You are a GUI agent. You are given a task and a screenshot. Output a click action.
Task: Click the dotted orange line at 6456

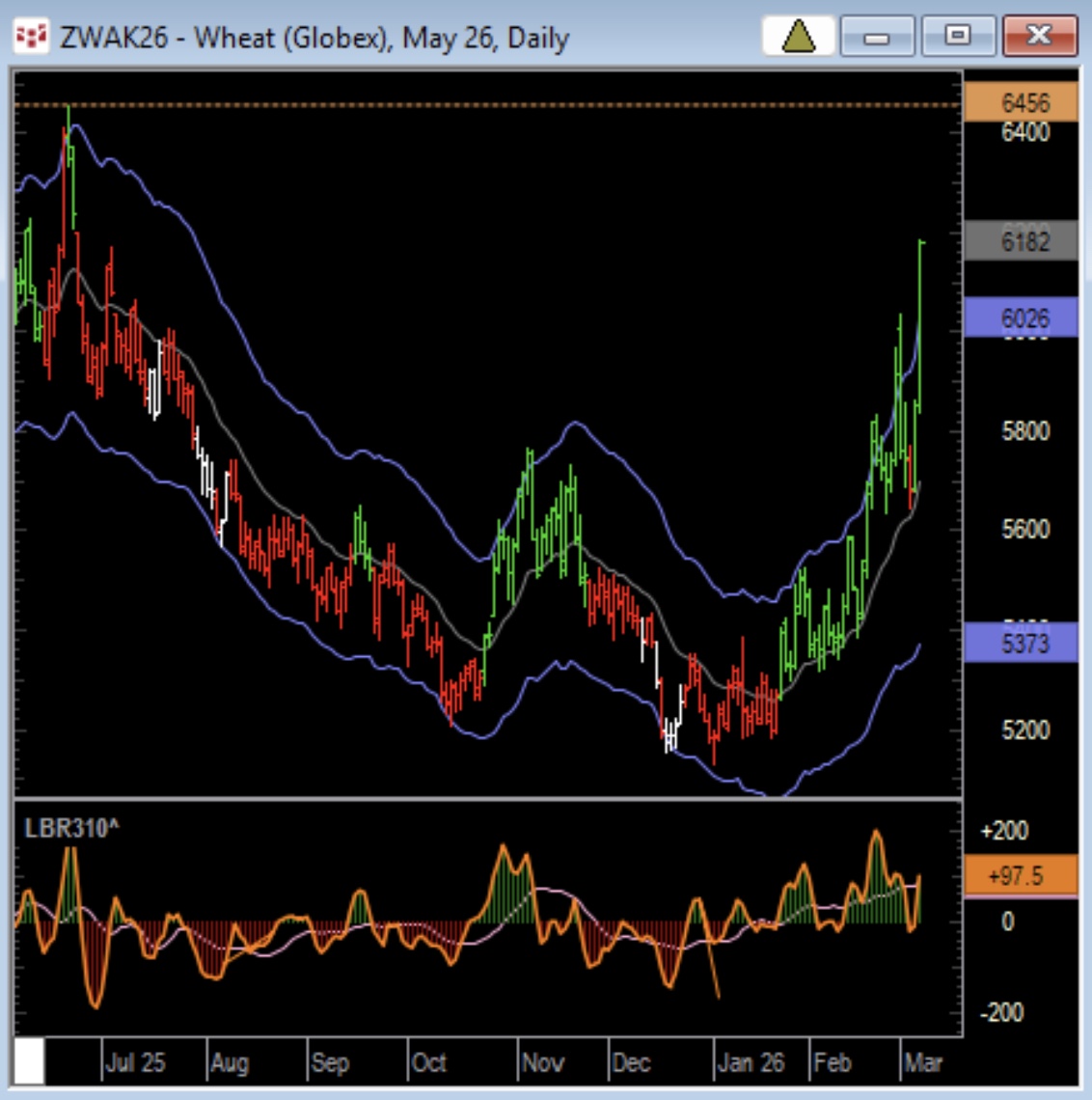[x=482, y=104]
